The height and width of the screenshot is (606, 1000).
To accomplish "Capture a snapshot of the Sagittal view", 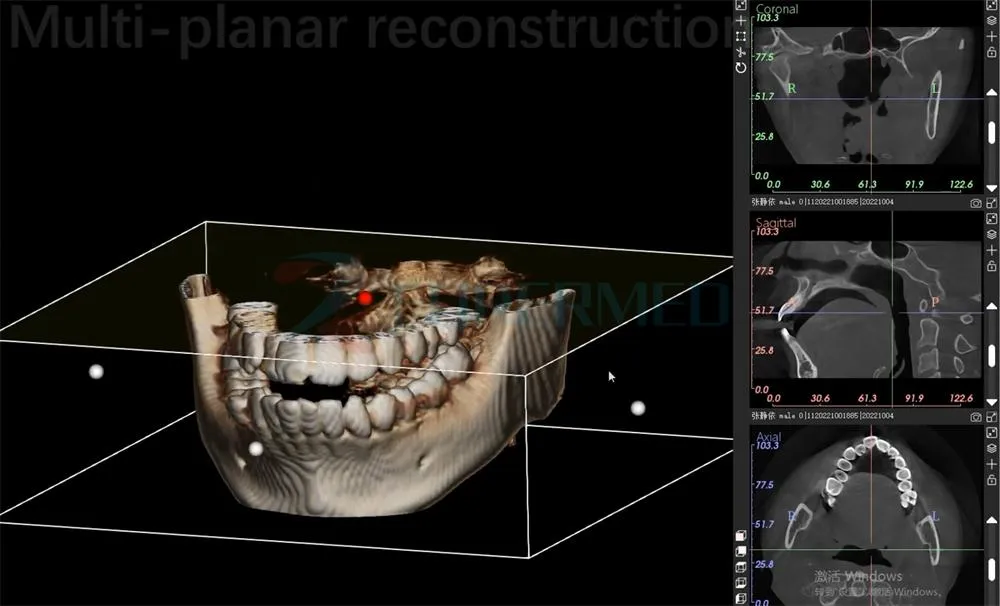I will (976, 413).
